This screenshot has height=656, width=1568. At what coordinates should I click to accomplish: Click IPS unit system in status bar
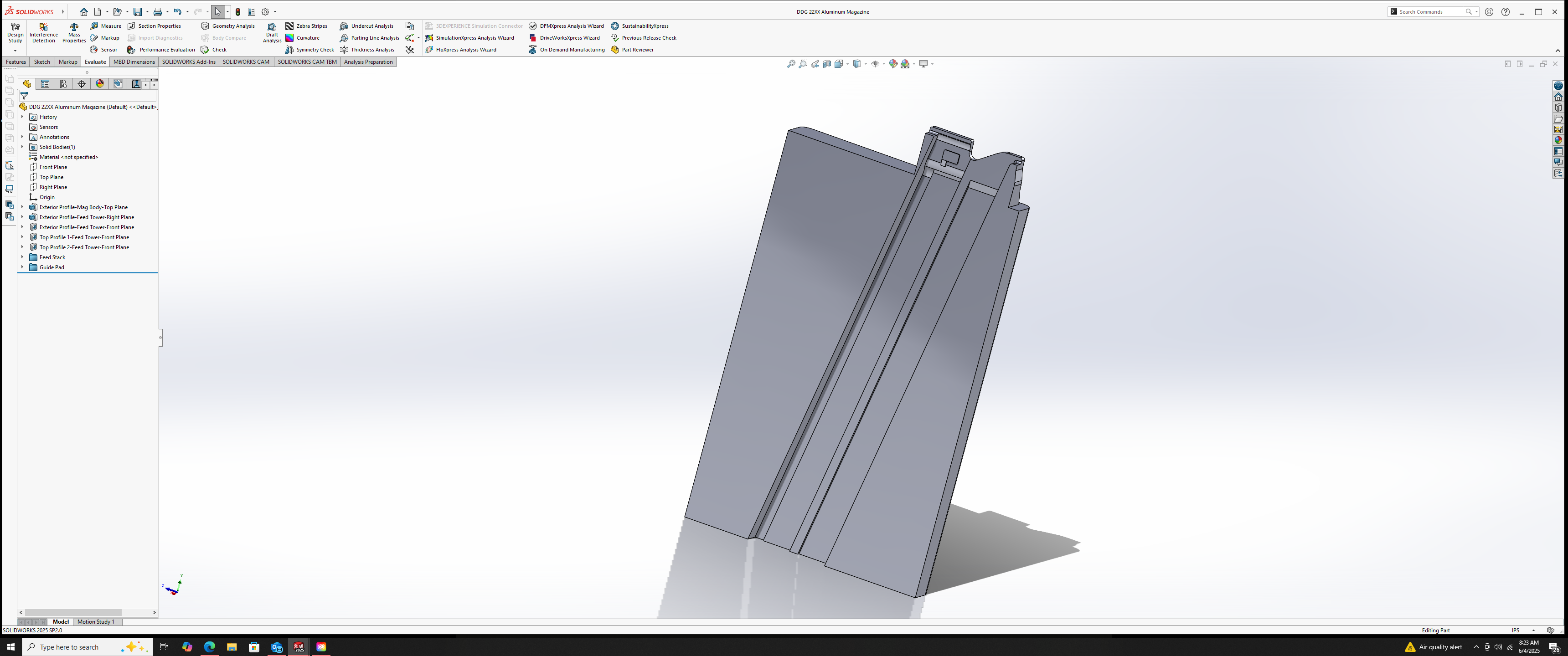pos(1515,630)
